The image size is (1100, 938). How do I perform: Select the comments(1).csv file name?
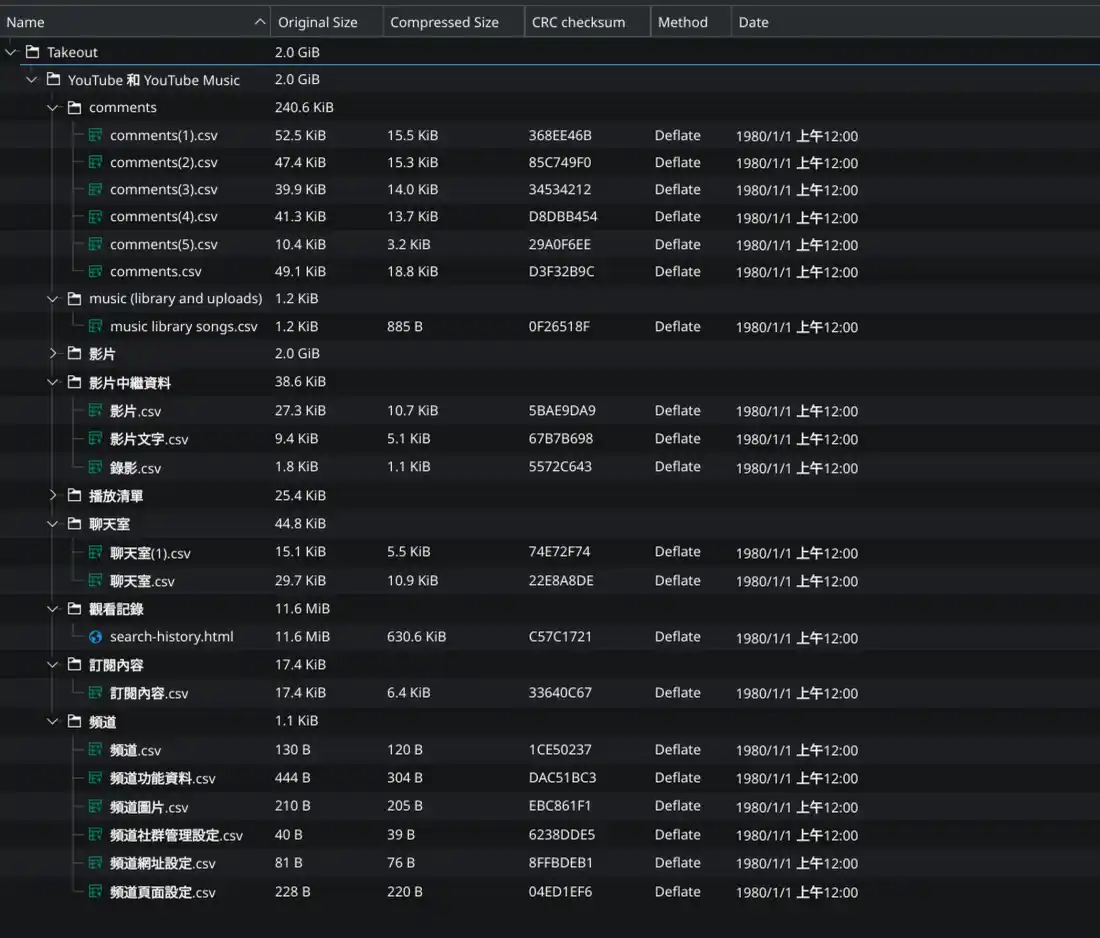click(163, 135)
